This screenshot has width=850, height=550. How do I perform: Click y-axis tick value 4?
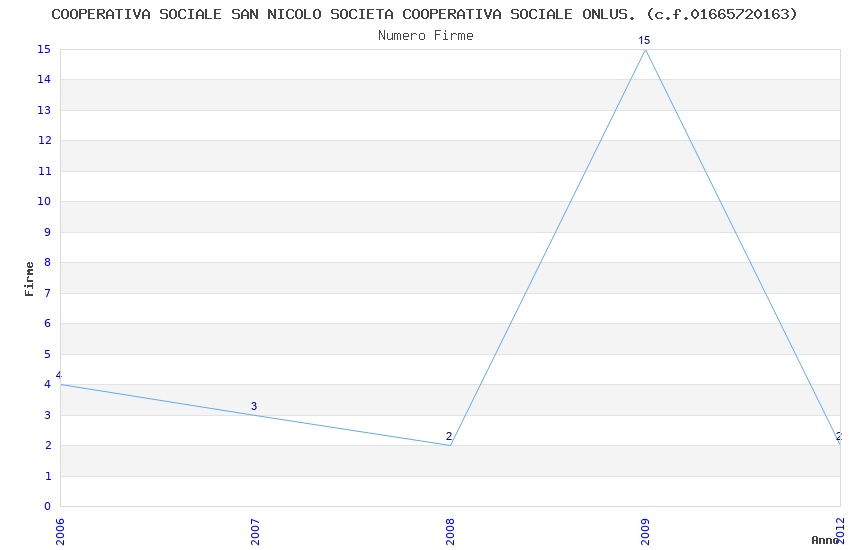48,384
